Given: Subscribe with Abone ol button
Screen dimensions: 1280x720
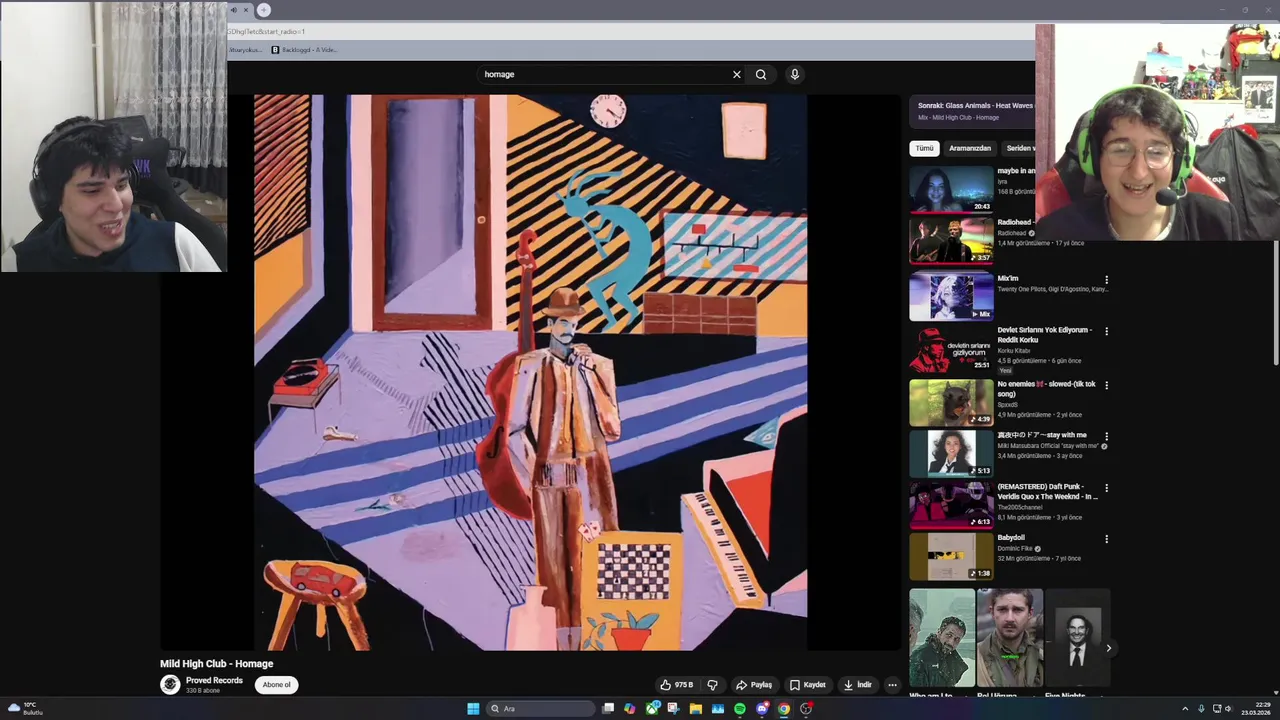Looking at the screenshot, I should [x=276, y=685].
